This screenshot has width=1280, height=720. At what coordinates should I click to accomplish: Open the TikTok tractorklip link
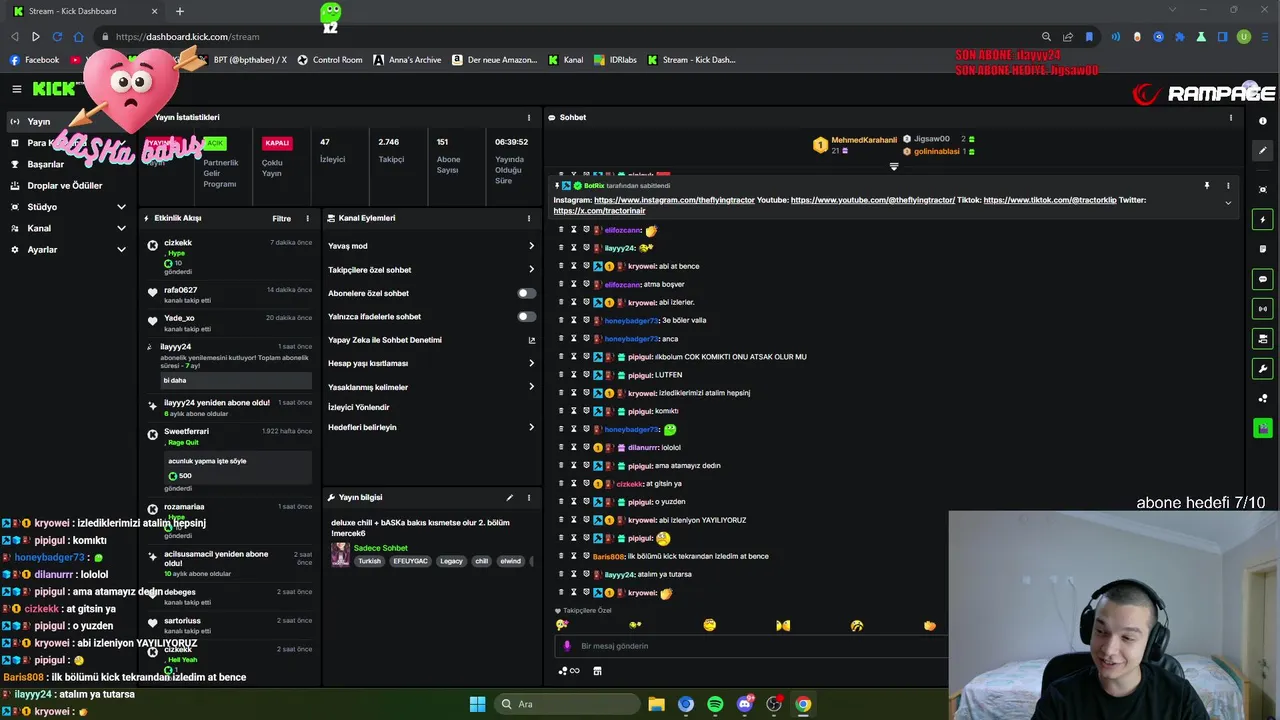1050,200
